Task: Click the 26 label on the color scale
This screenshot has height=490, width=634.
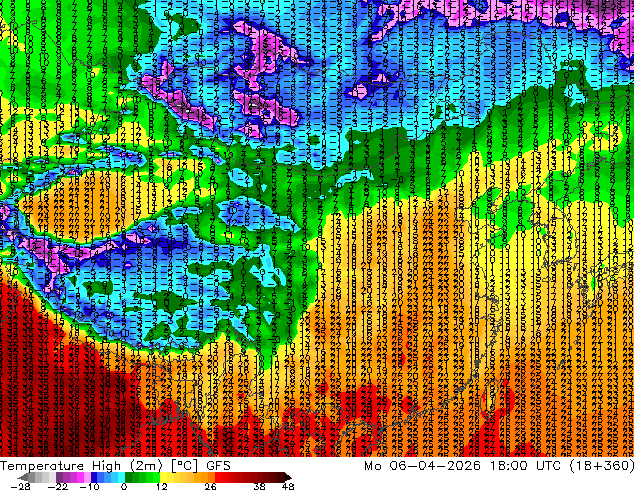Action: pyautogui.click(x=210, y=486)
